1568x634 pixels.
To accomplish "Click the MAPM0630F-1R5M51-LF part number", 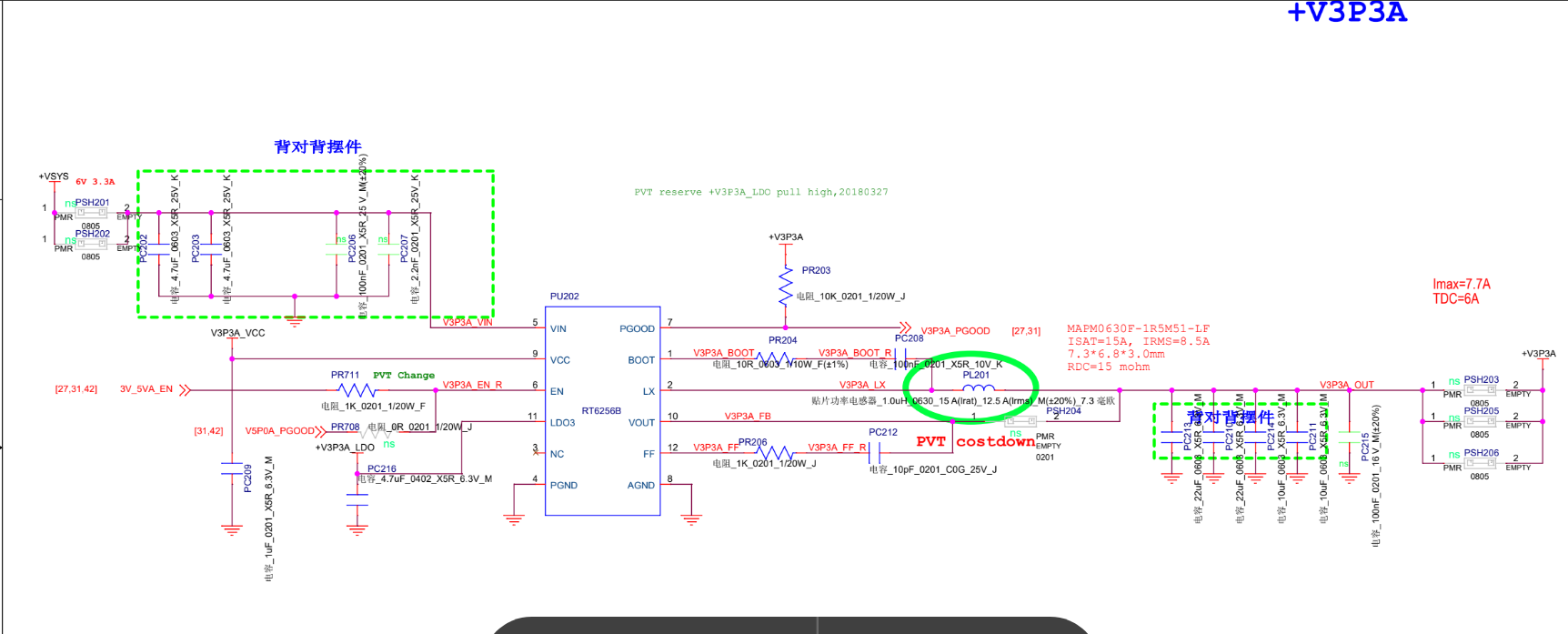I will tap(1139, 328).
